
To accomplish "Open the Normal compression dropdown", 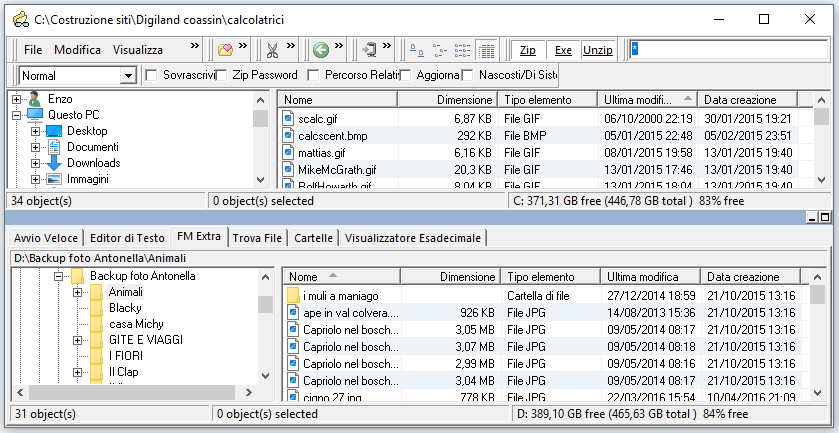I will (x=128, y=76).
